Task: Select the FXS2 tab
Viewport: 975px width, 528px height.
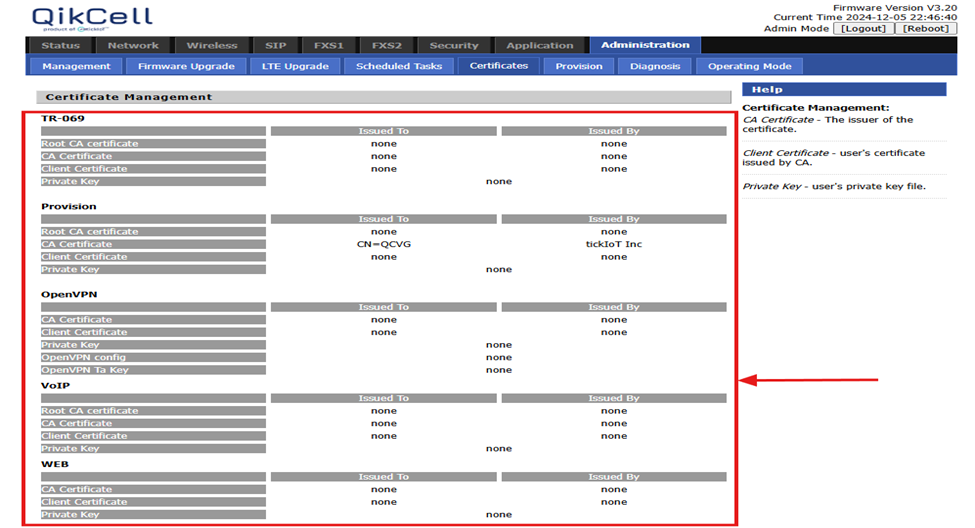Action: pos(385,45)
